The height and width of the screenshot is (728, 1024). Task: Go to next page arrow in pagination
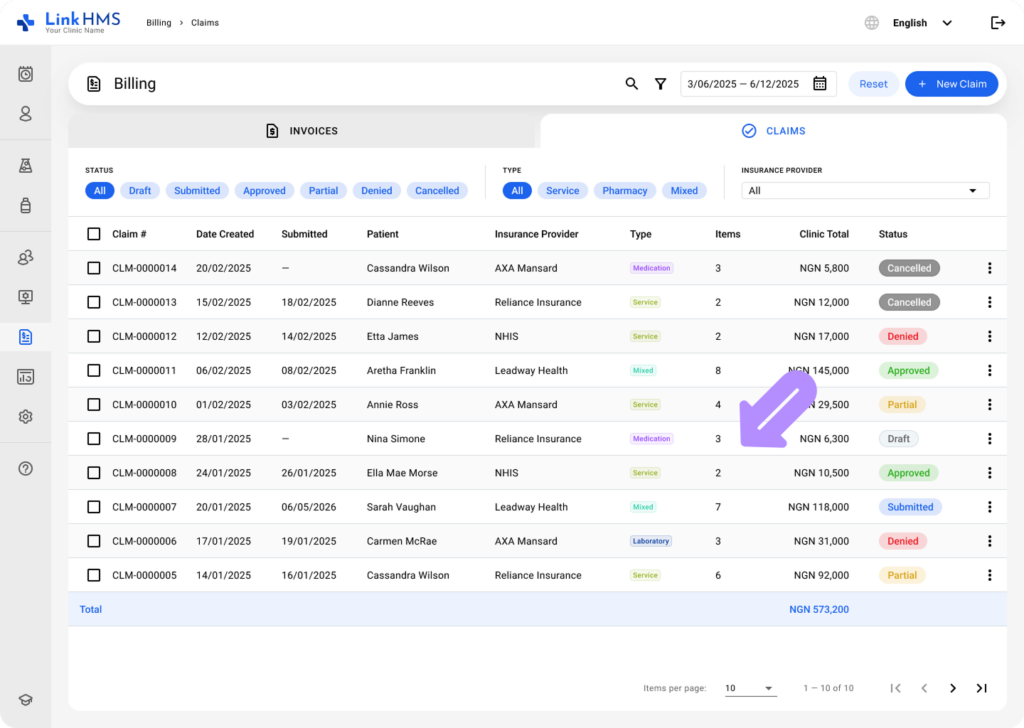click(953, 688)
